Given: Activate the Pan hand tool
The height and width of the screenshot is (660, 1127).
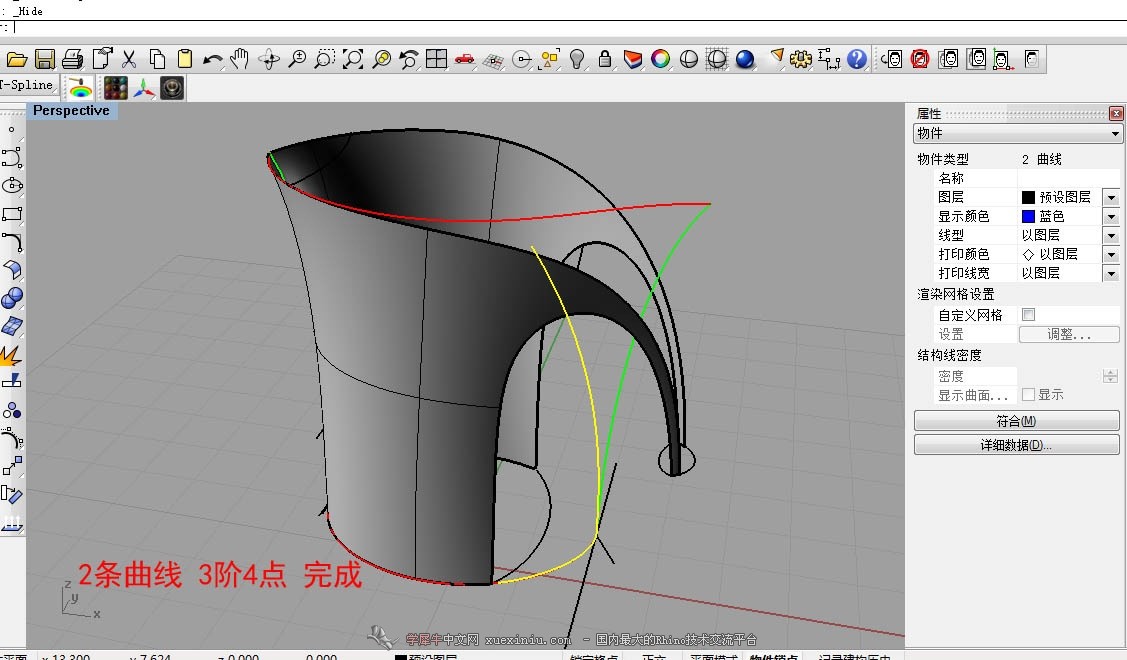Looking at the screenshot, I should [239, 59].
